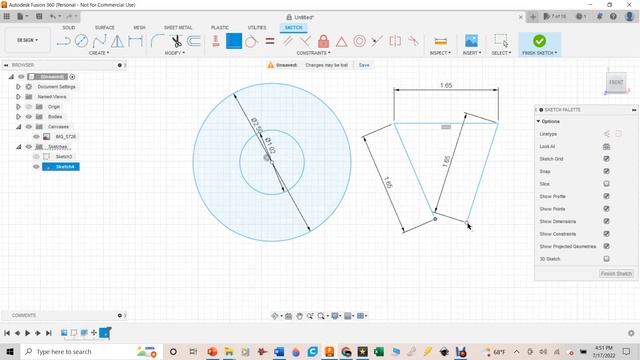Toggle the Show Projected Geometries checkbox

[607, 246]
